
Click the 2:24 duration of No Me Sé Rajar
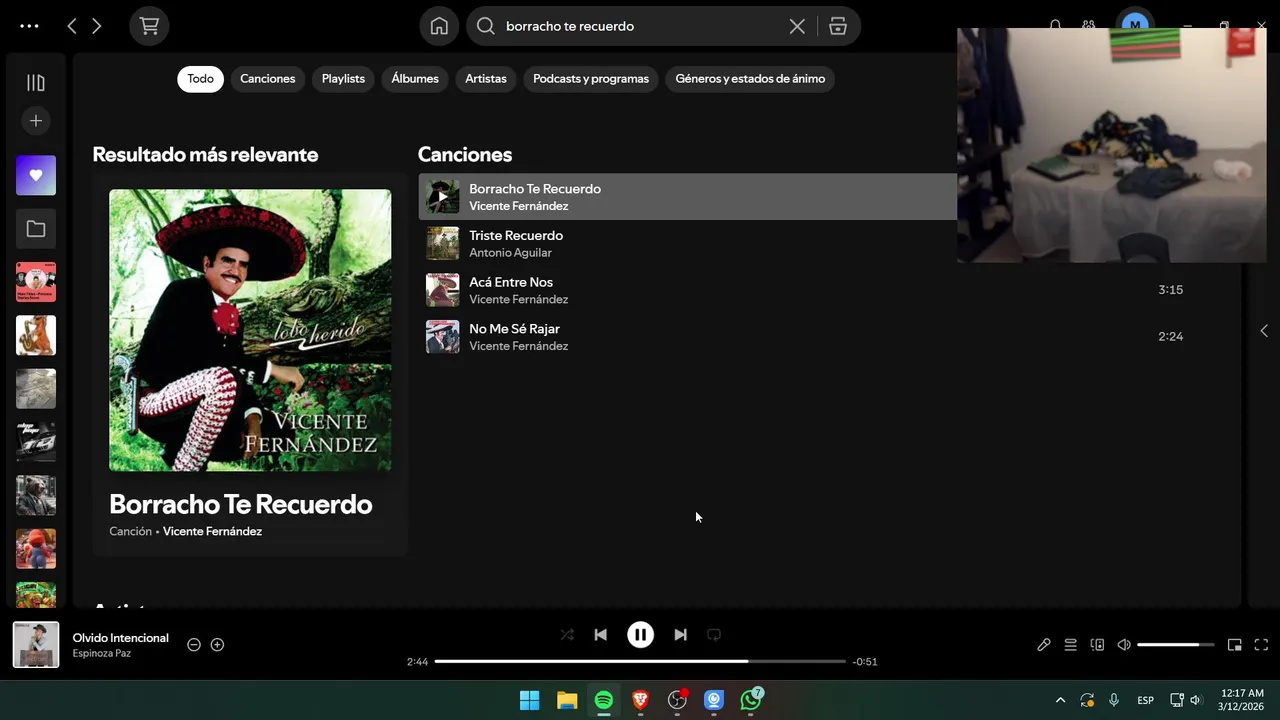[1170, 337]
